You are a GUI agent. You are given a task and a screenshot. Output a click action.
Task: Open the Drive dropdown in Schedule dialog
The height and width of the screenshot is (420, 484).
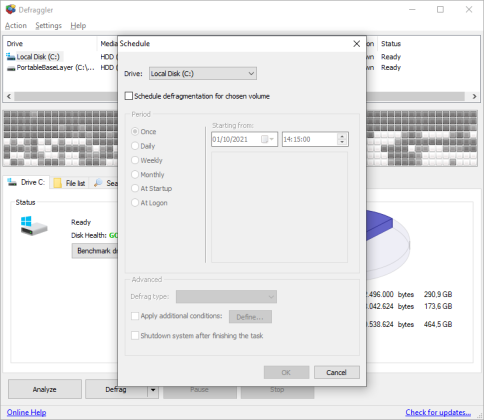203,73
